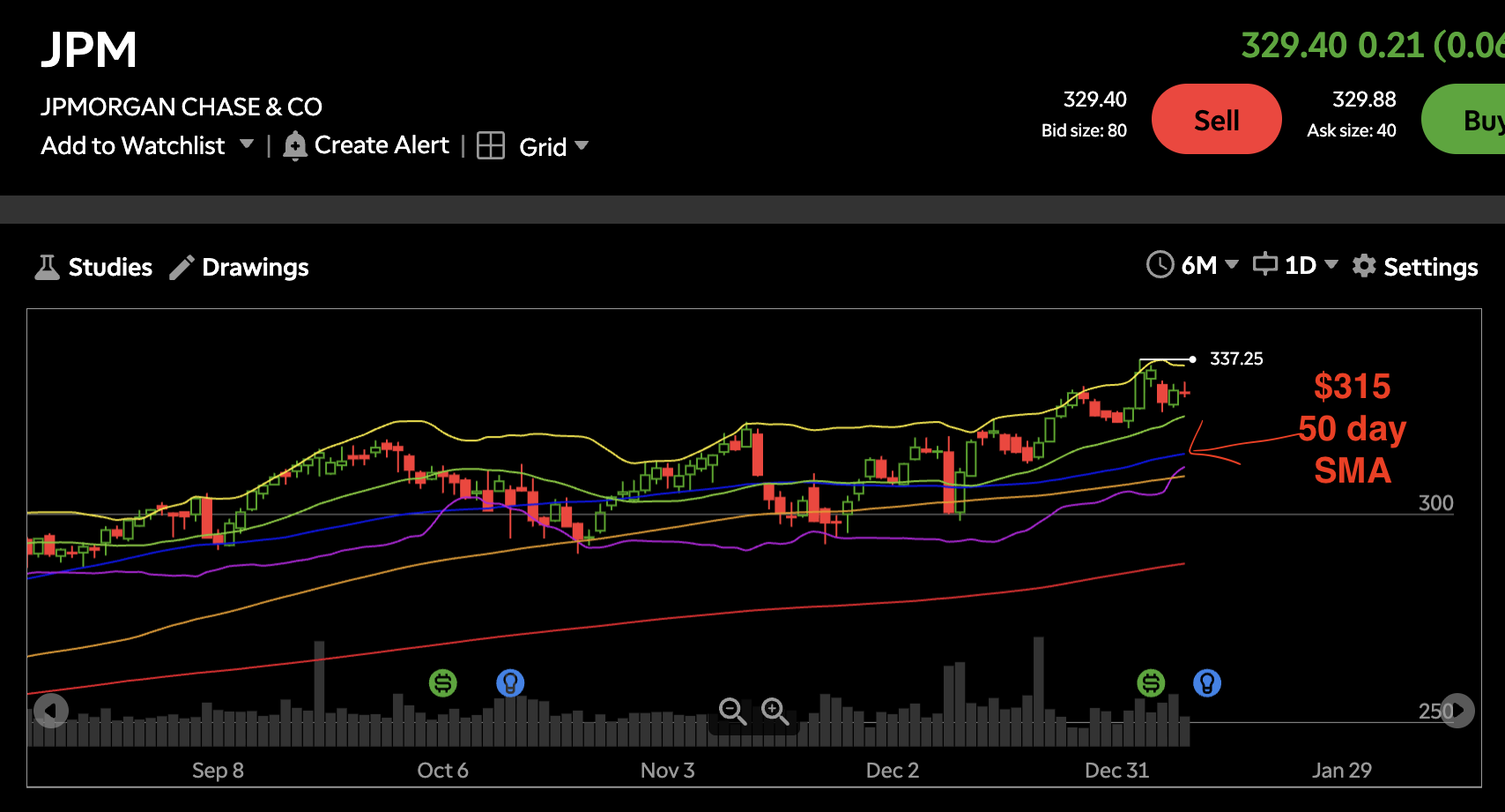Click the Create Alert bell icon

[295, 145]
